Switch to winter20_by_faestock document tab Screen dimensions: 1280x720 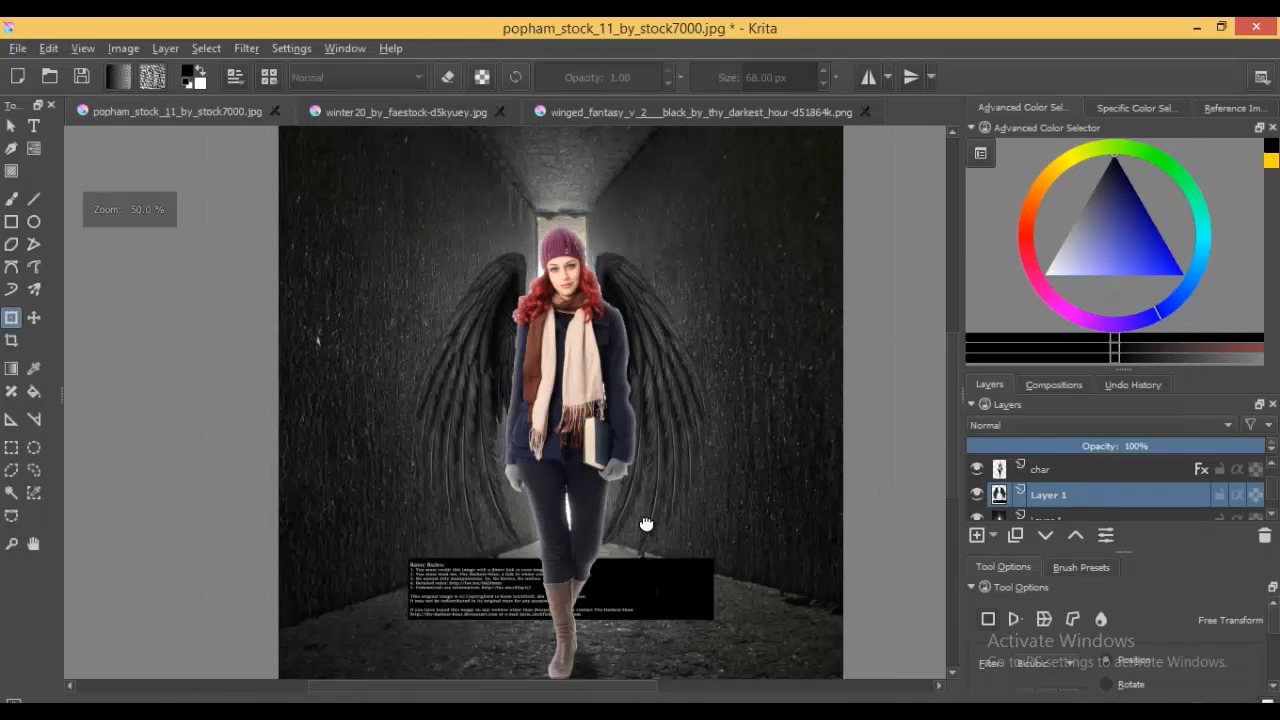406,112
